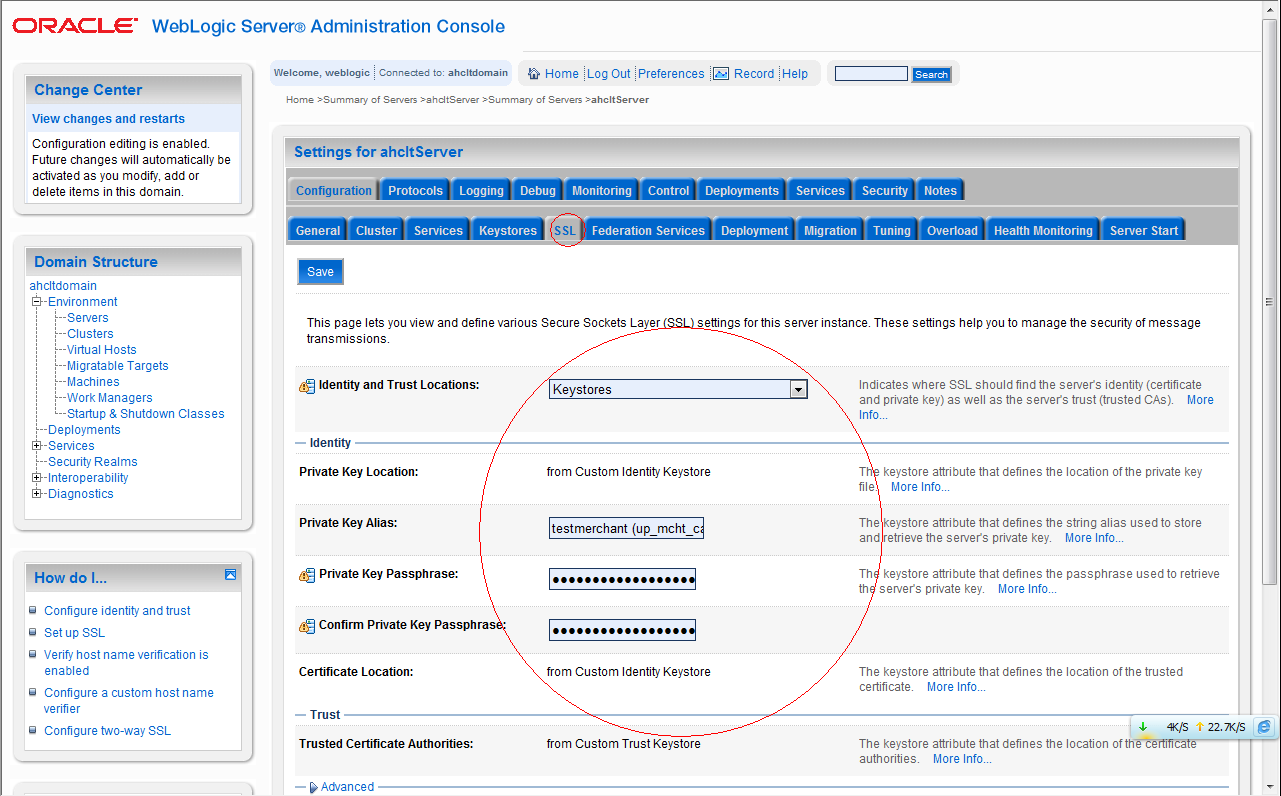The width and height of the screenshot is (1281, 796).
Task: Click the green download arrow in the speed widget
Action: coord(1143,727)
